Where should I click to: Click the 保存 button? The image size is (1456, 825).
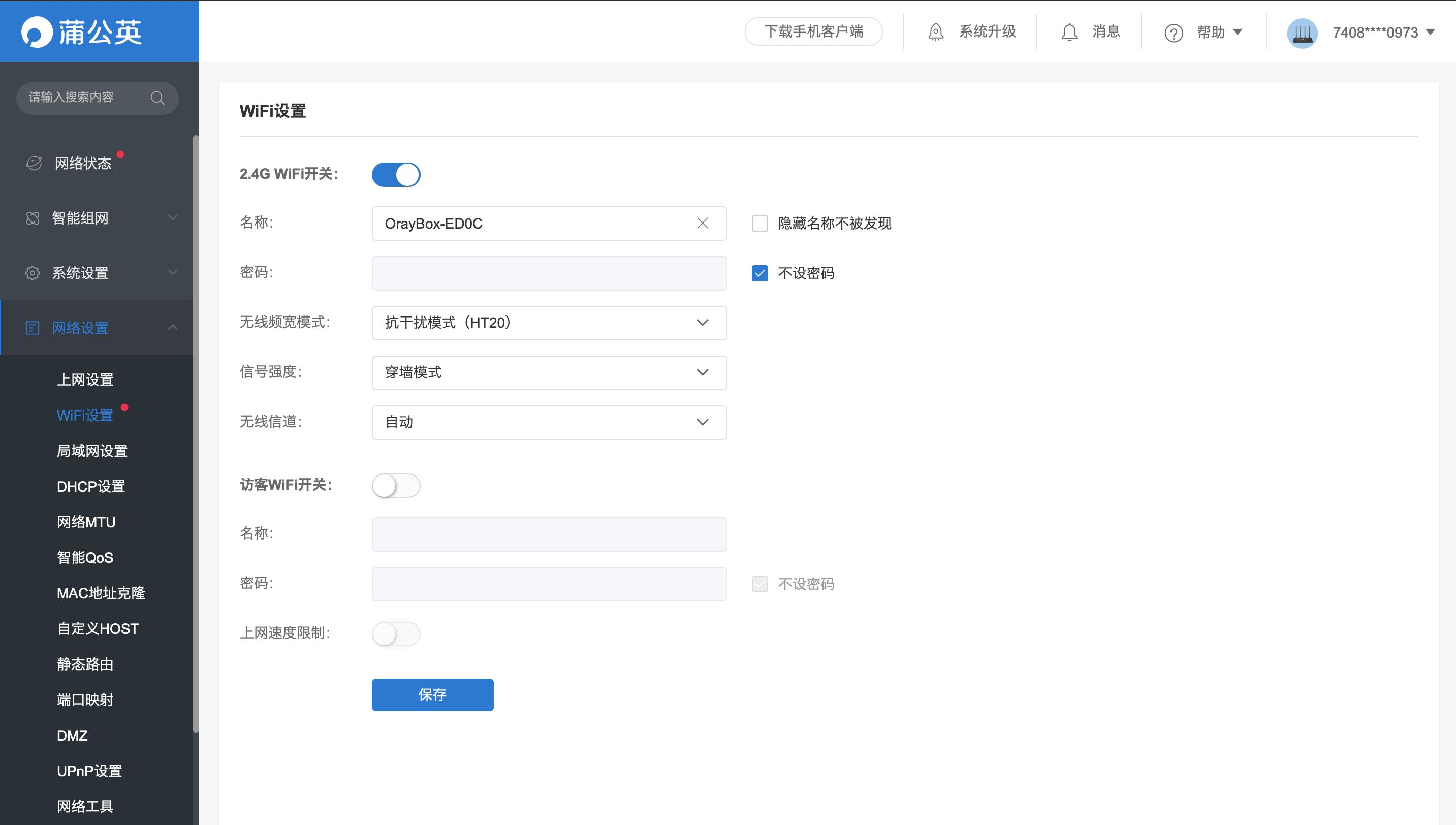pyautogui.click(x=432, y=694)
